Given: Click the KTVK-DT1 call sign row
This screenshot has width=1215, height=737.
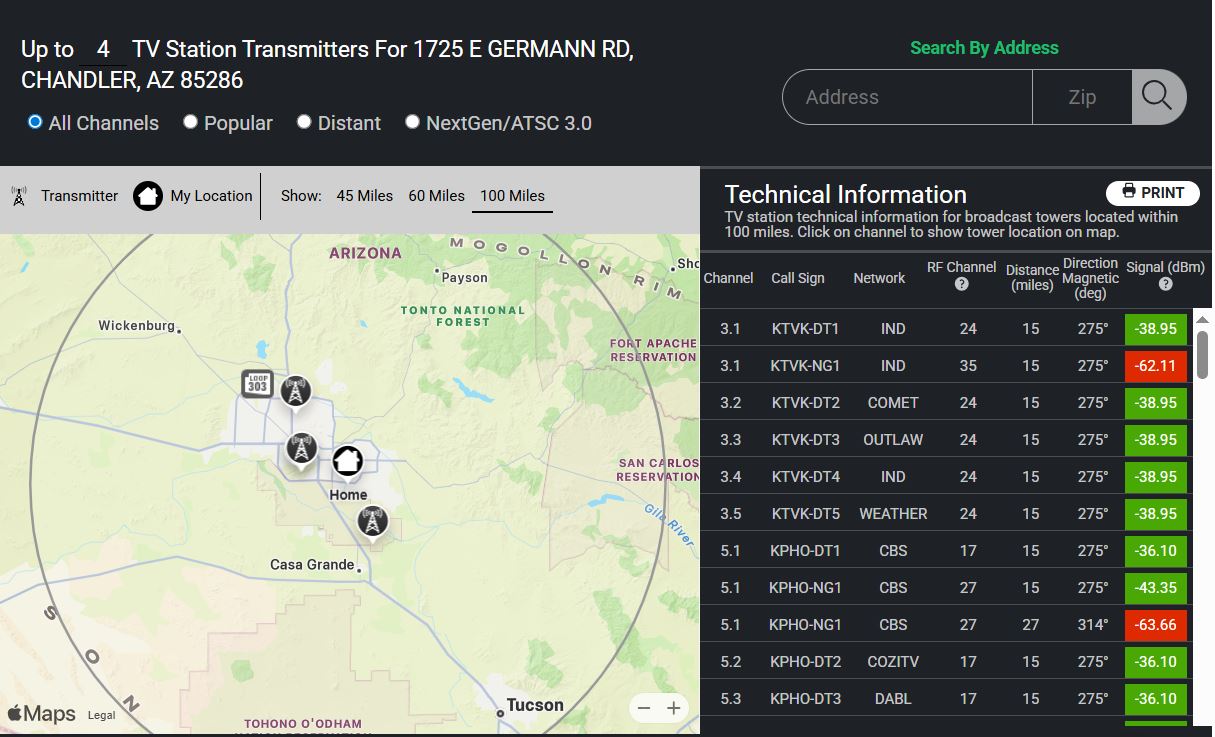Looking at the screenshot, I should point(947,328).
